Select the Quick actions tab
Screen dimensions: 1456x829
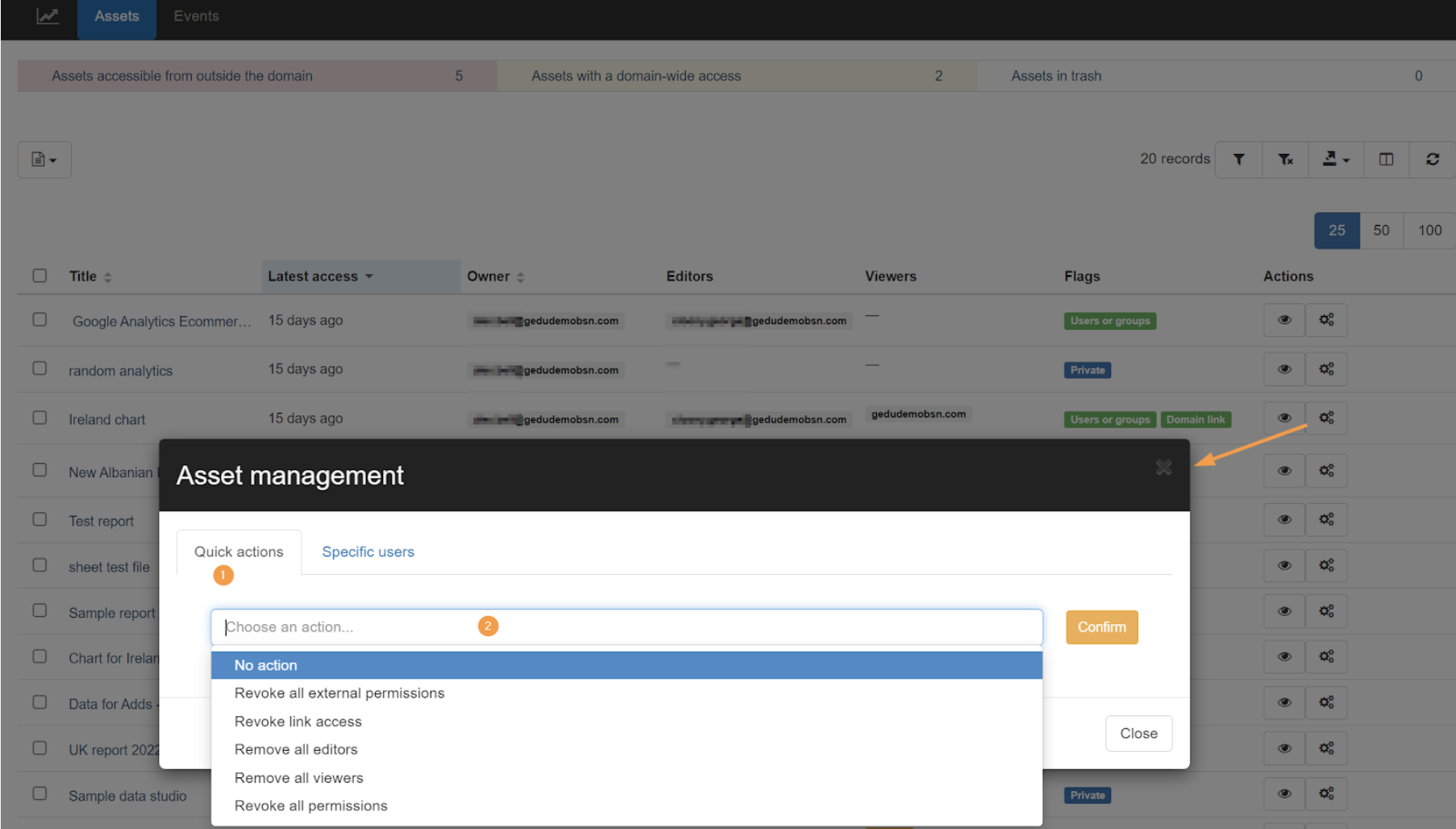point(239,552)
